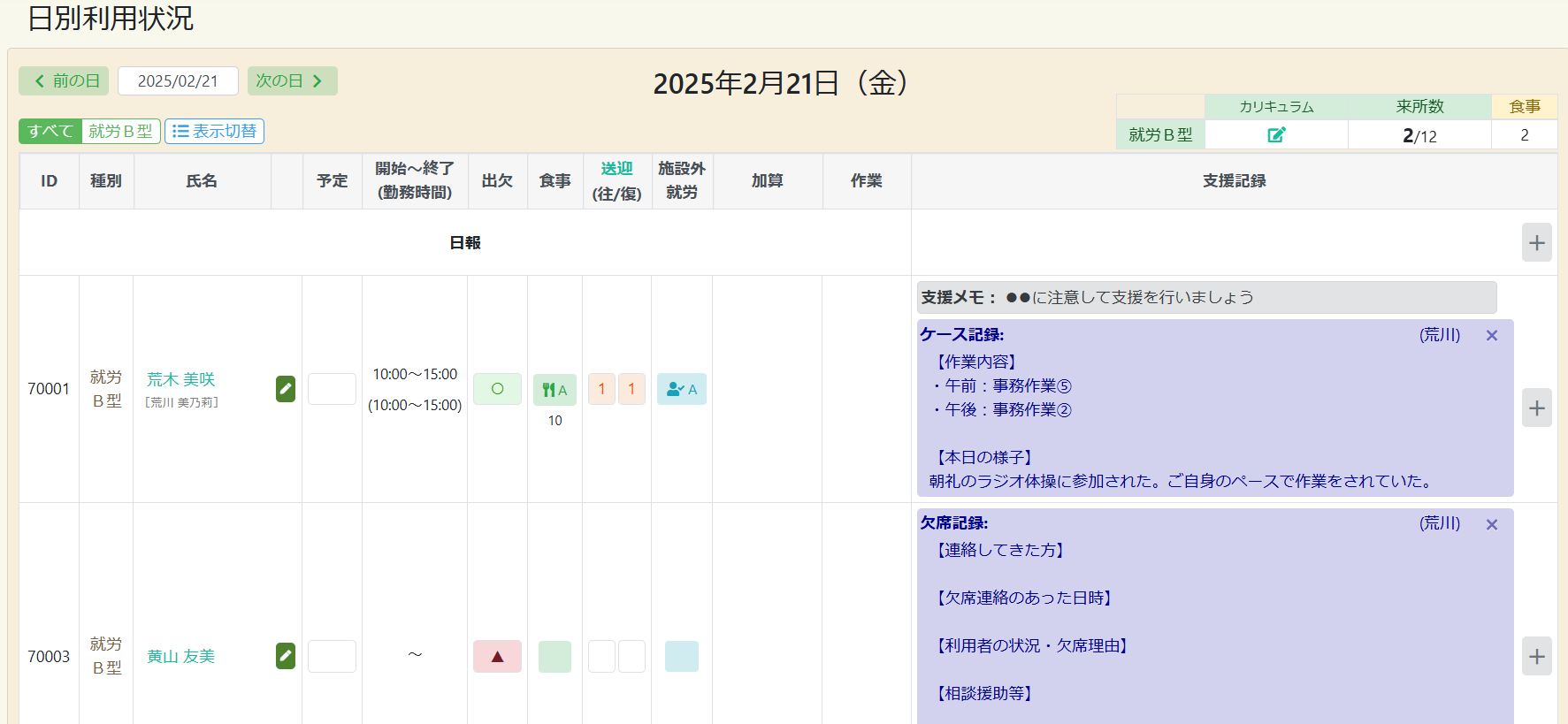This screenshot has width=1568, height=724.
Task: Toggle outbound pickup count for 荒木 美咲
Action: coord(601,390)
